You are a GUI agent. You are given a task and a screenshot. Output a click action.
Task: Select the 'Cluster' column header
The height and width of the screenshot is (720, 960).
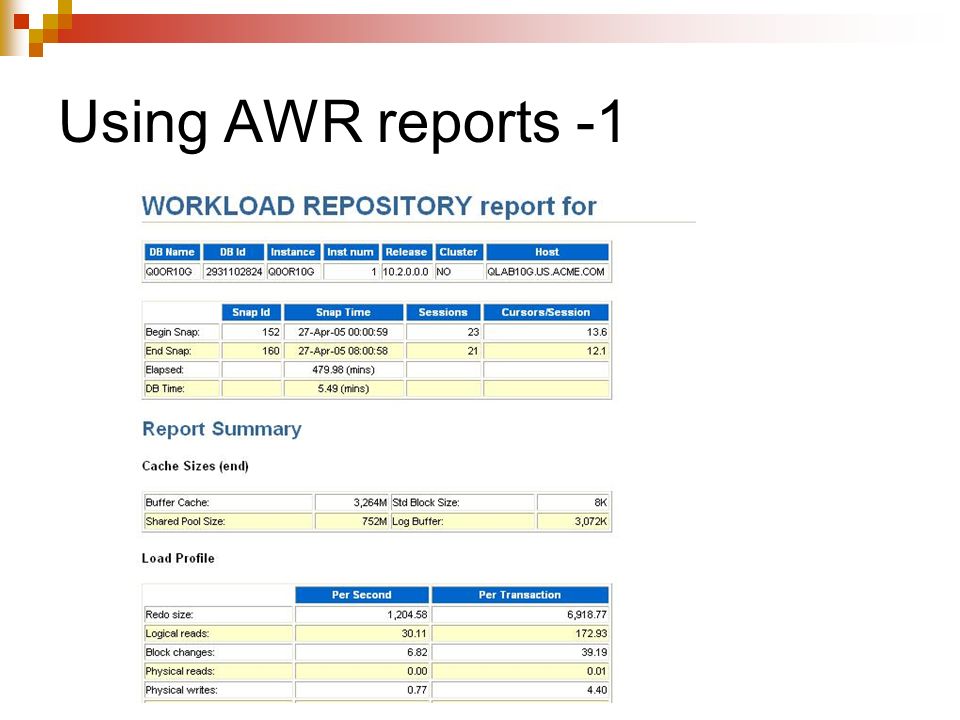pyautogui.click(x=458, y=252)
